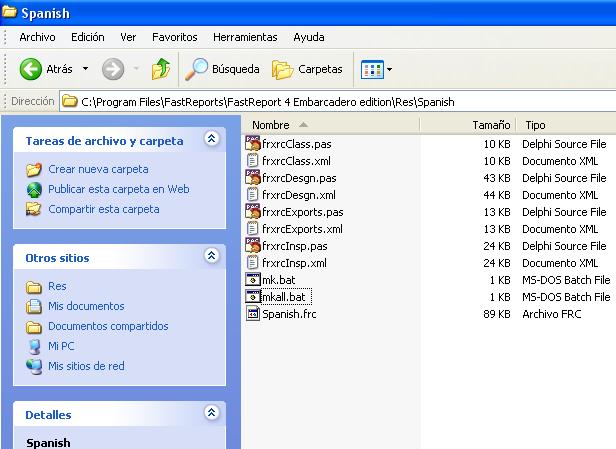Open the Atrás history dropdown arrow

coord(85,69)
